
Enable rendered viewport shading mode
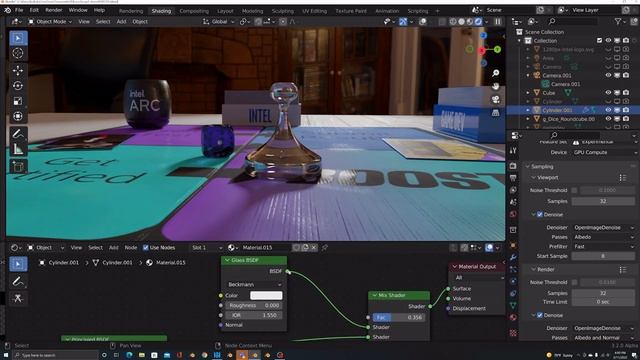tap(478, 21)
